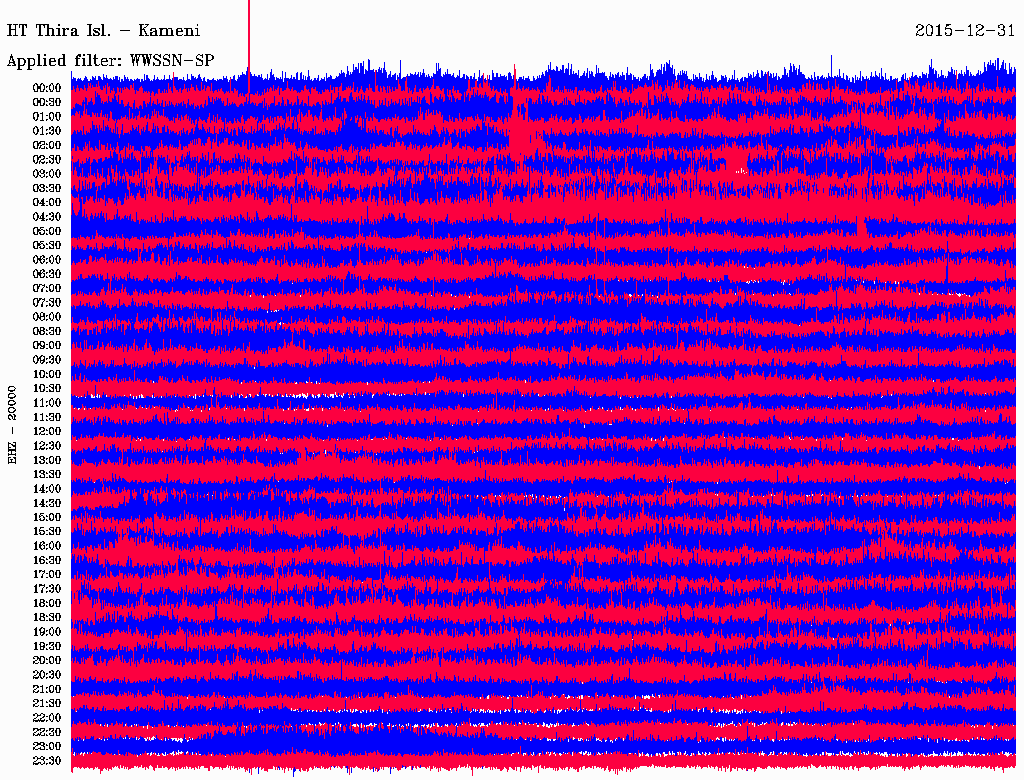Select the 18:30 trace label
The image size is (1024, 780).
47,617
